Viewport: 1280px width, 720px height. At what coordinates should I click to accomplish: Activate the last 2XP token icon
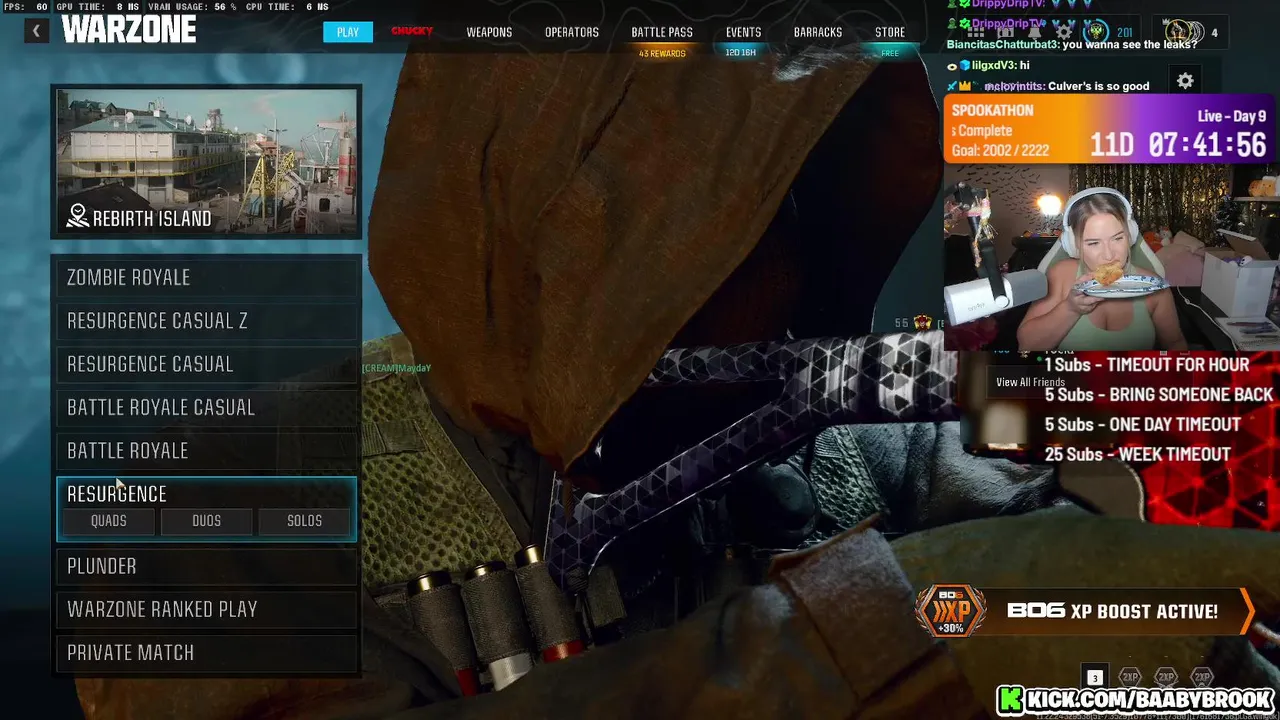pyautogui.click(x=1202, y=677)
